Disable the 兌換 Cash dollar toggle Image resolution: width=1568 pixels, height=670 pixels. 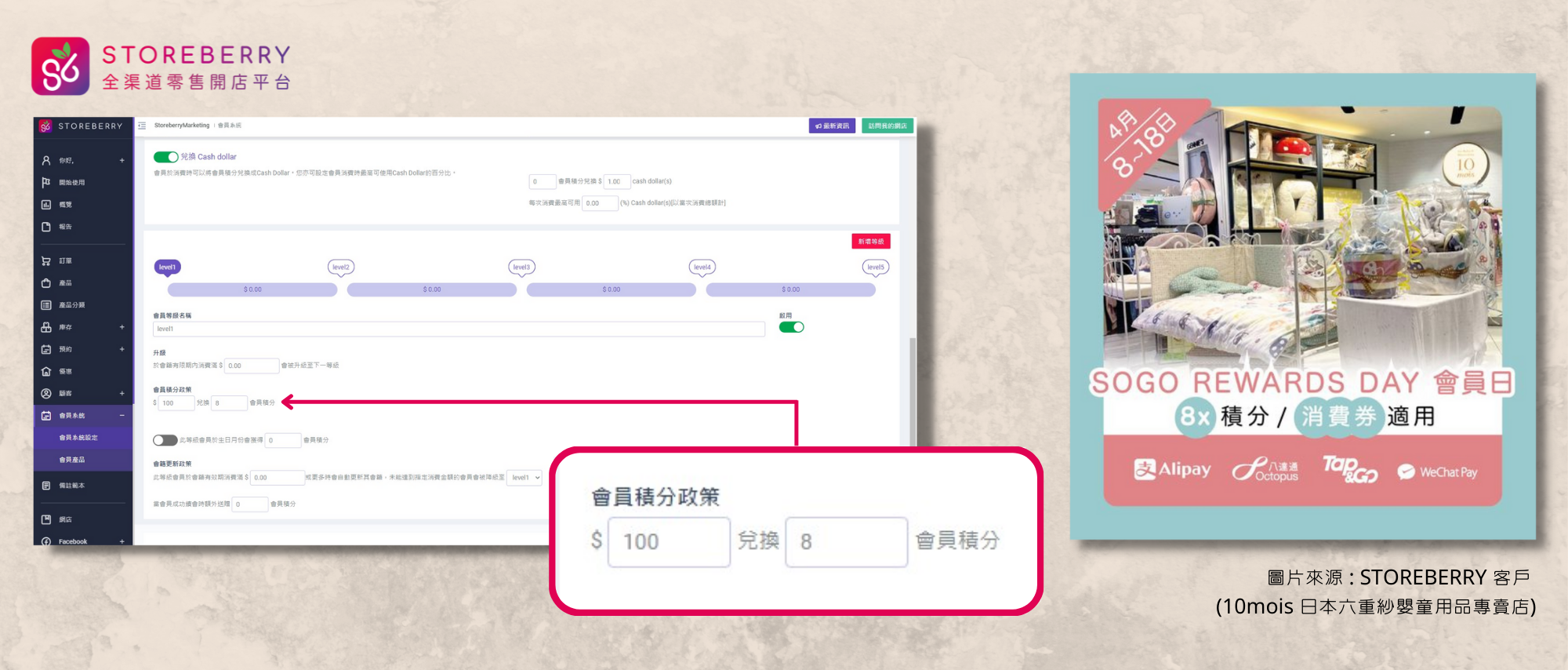(x=165, y=157)
